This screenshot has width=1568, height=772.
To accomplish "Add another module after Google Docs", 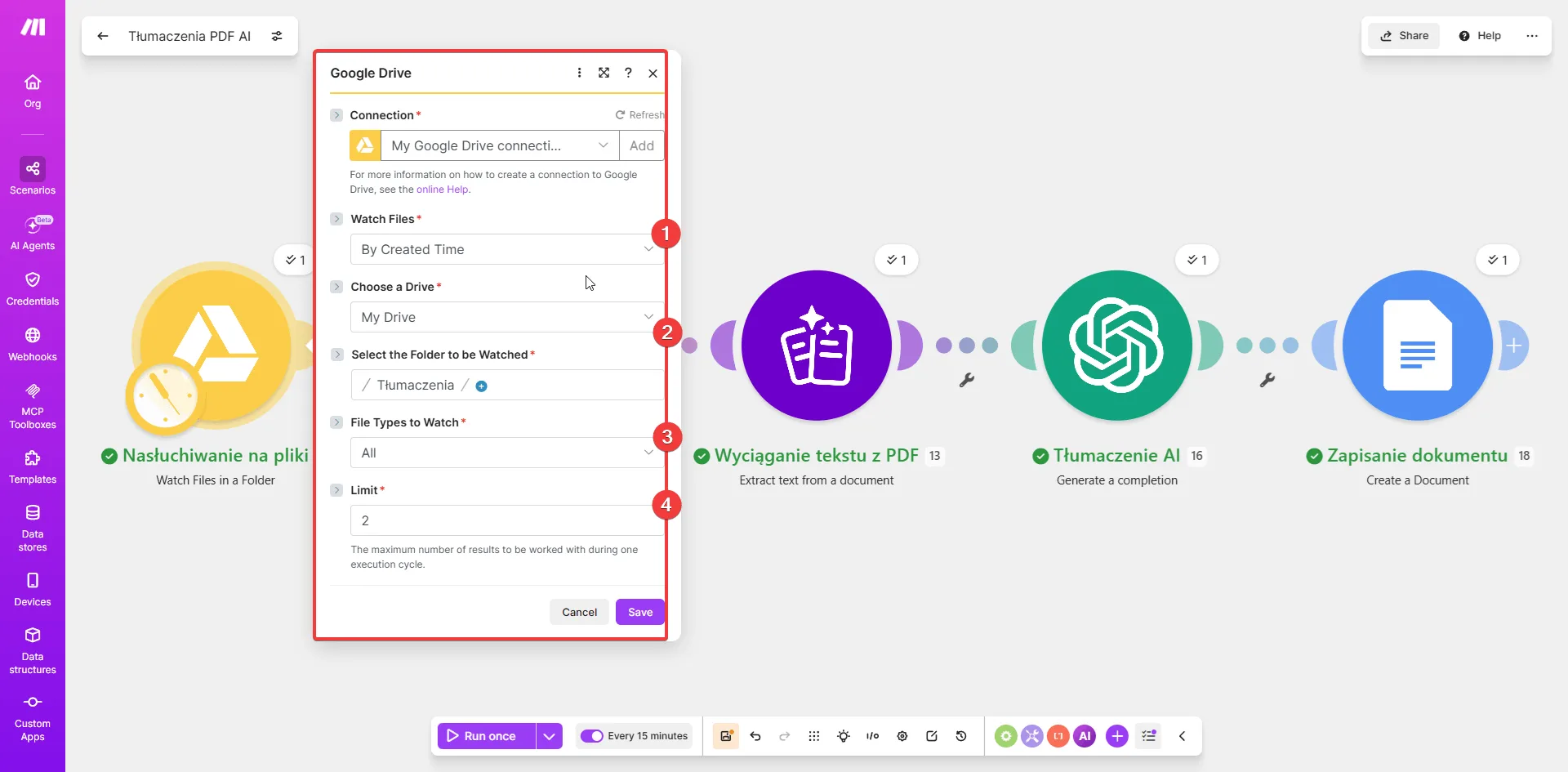I will point(1513,346).
